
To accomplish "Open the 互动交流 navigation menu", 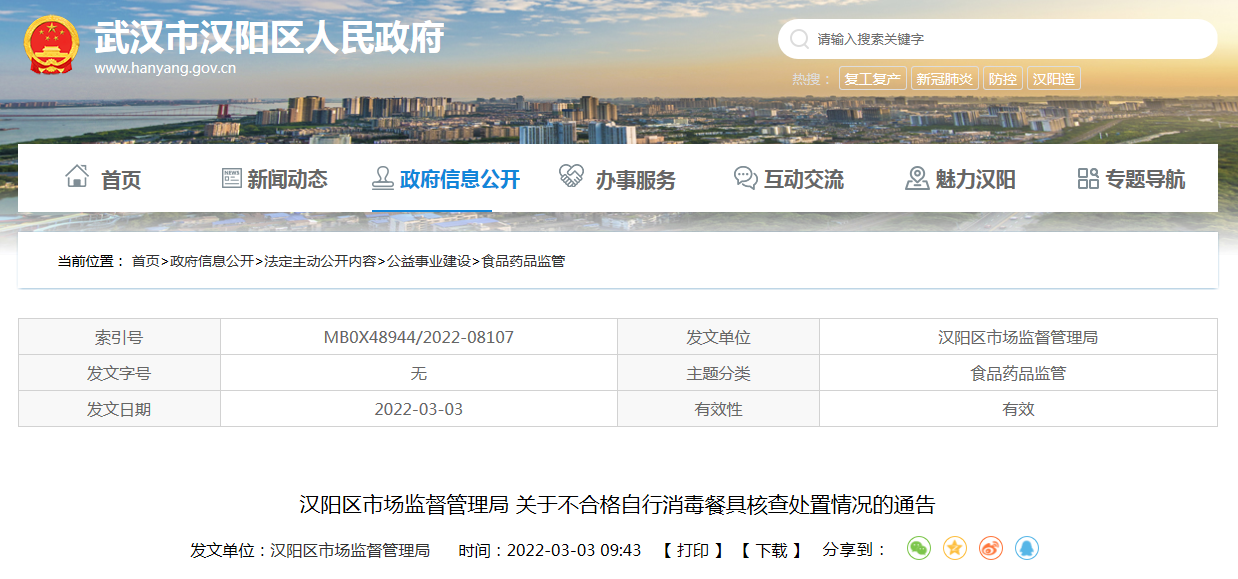I will point(804,179).
